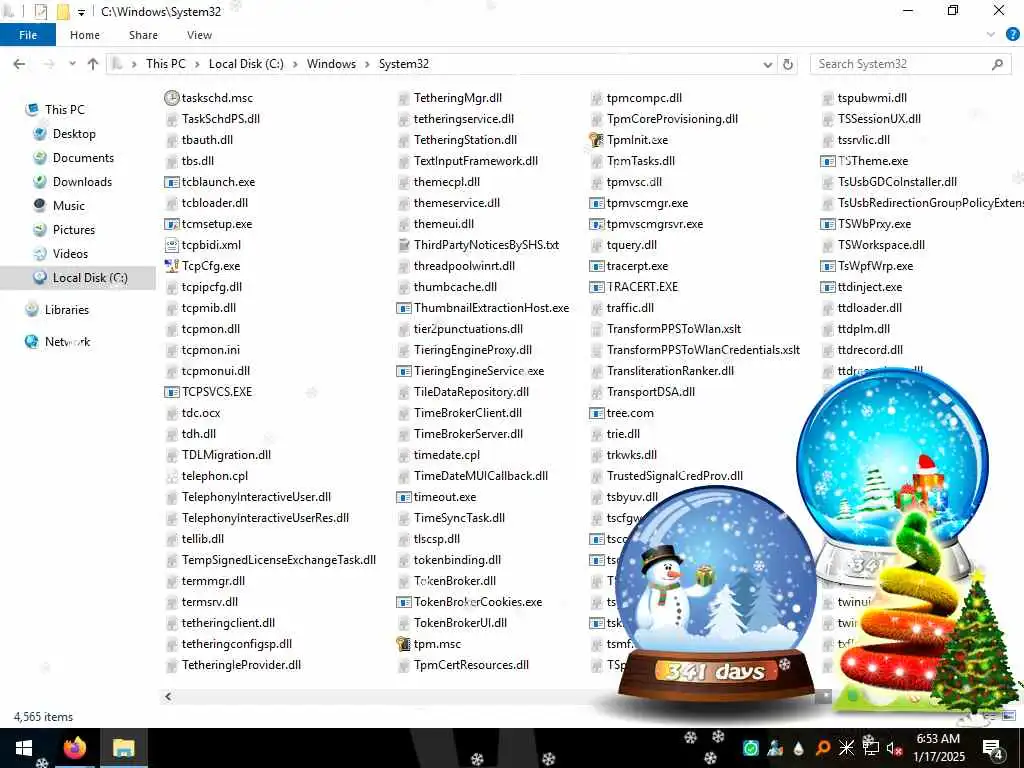This screenshot has height=768, width=1024.
Task: Open Firefox from the taskbar
Action: [75, 748]
